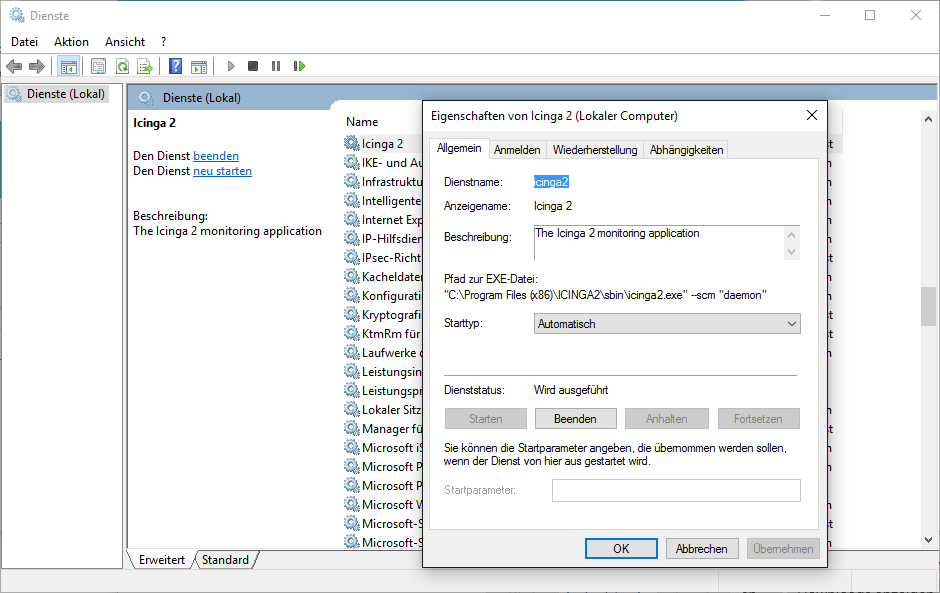Screen dimensions: 940x593
Task: Select the gear icon of Icinga 2 row
Action: tap(352, 143)
